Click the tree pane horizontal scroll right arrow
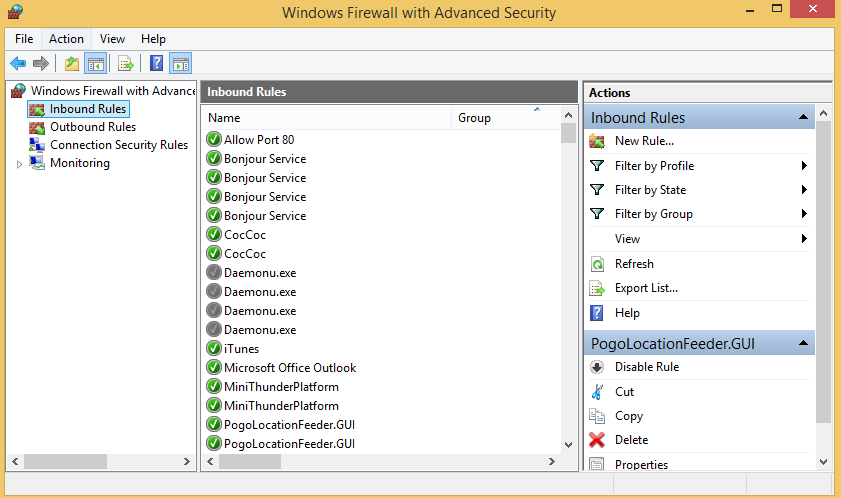Viewport: 841px width, 498px height. point(187,462)
